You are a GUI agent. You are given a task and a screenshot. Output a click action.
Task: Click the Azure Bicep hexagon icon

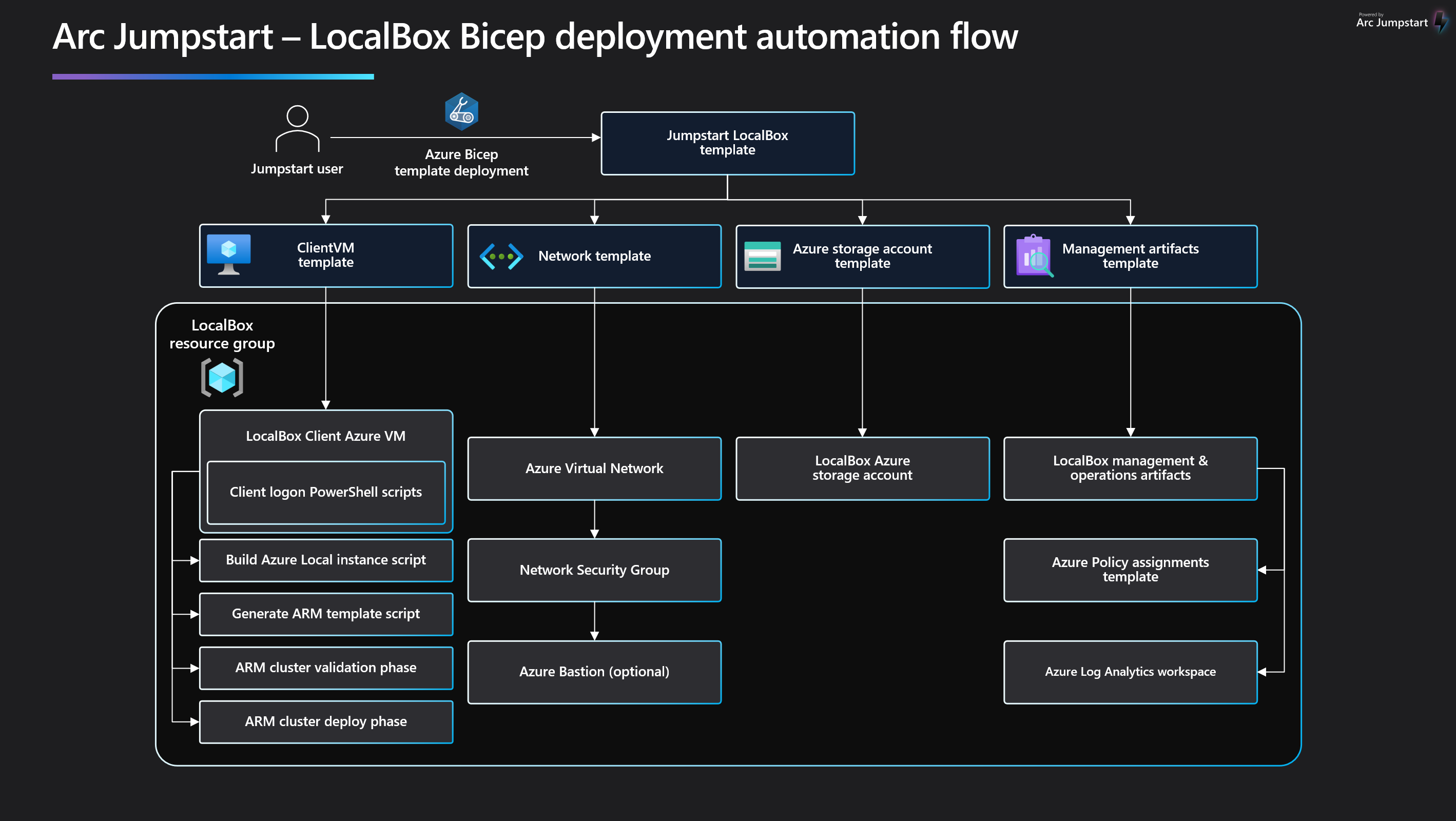(461, 111)
